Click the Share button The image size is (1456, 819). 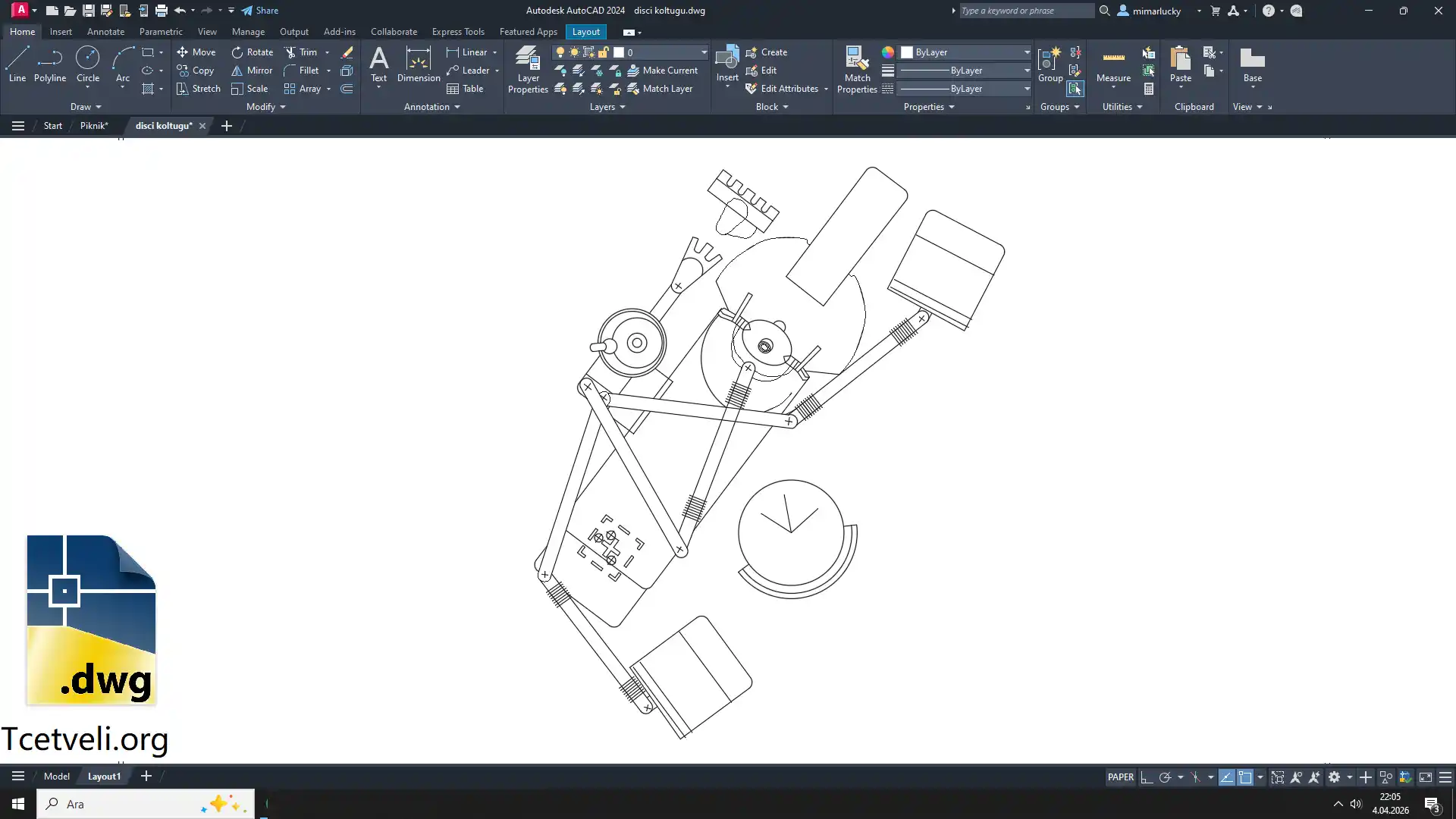pyautogui.click(x=260, y=11)
